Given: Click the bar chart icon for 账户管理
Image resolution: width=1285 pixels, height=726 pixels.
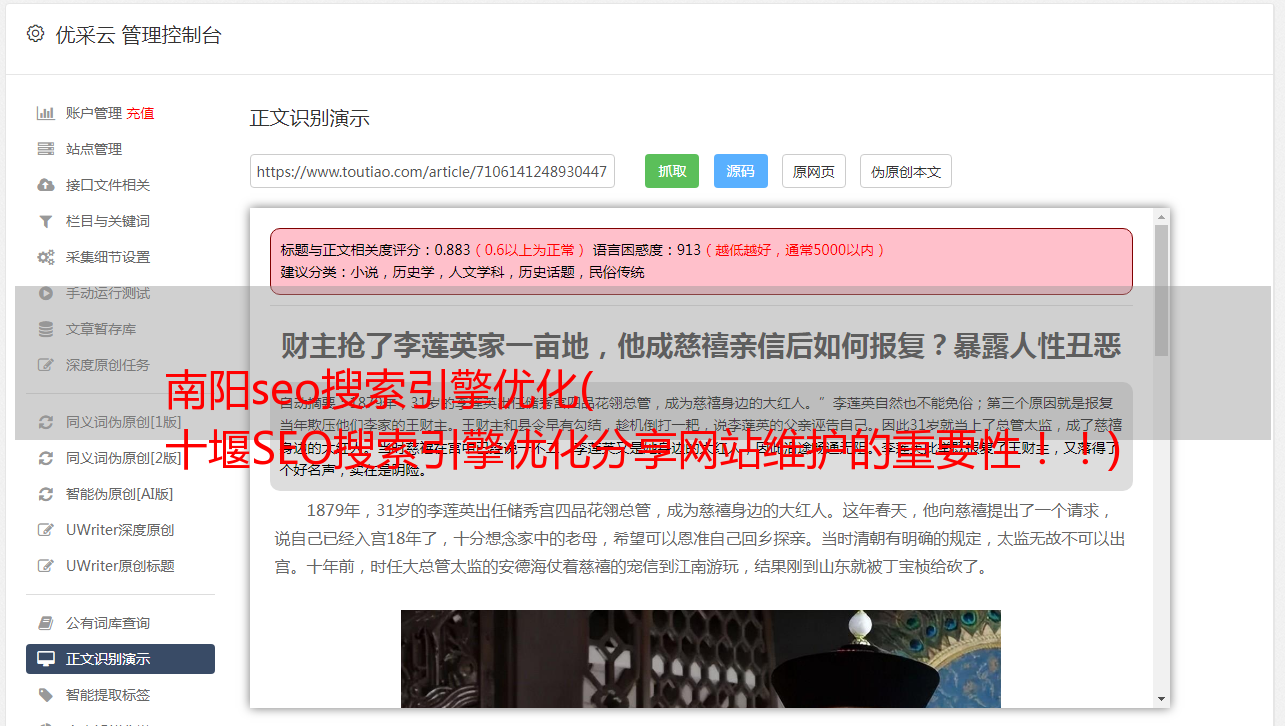Looking at the screenshot, I should 46,113.
